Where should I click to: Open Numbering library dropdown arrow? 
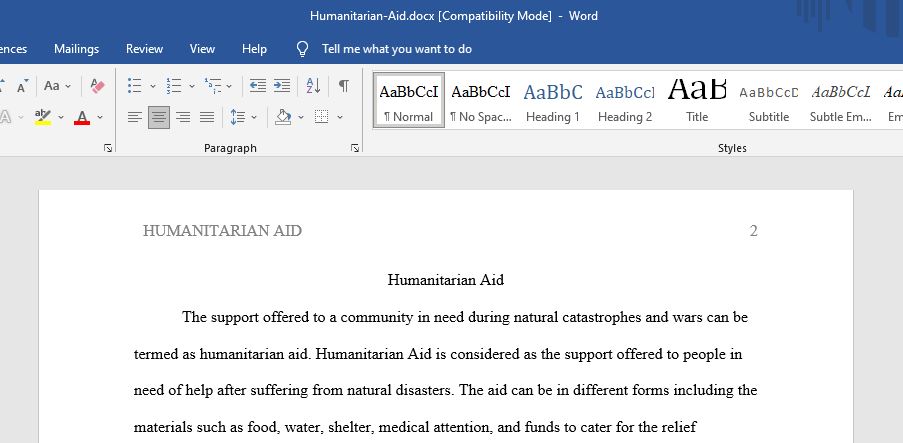pyautogui.click(x=192, y=86)
